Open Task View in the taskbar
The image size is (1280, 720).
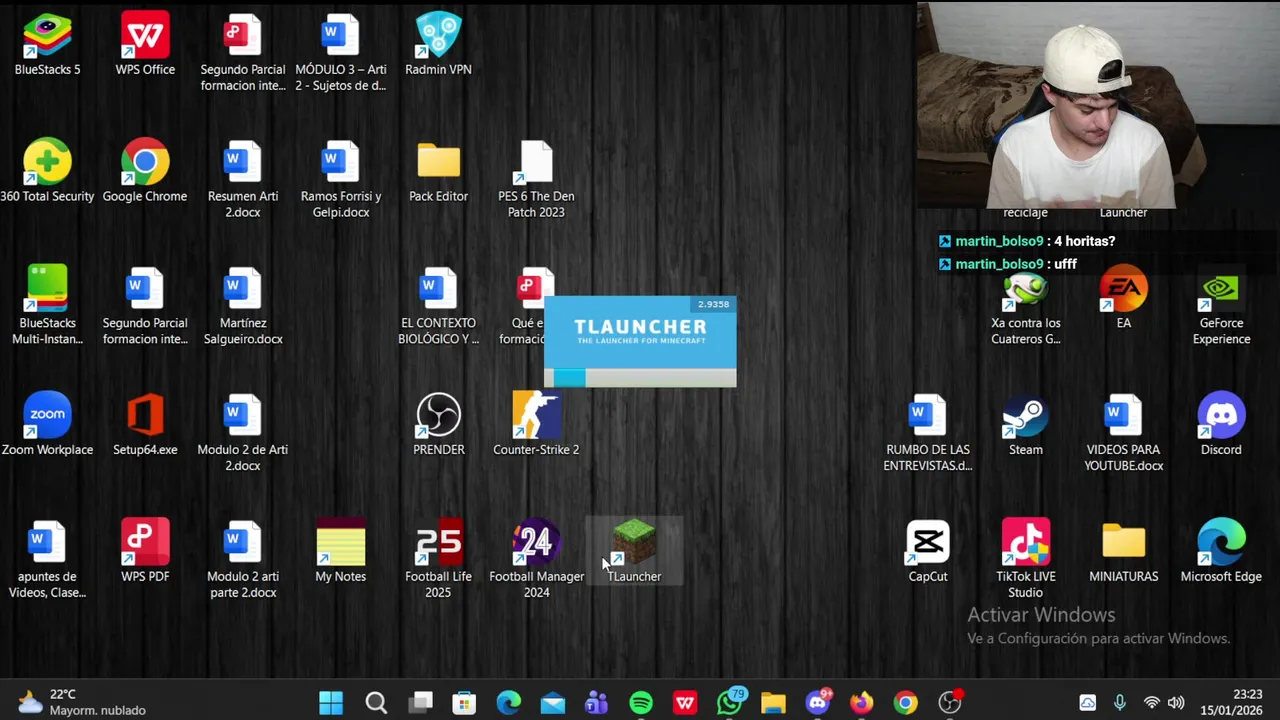tap(420, 703)
